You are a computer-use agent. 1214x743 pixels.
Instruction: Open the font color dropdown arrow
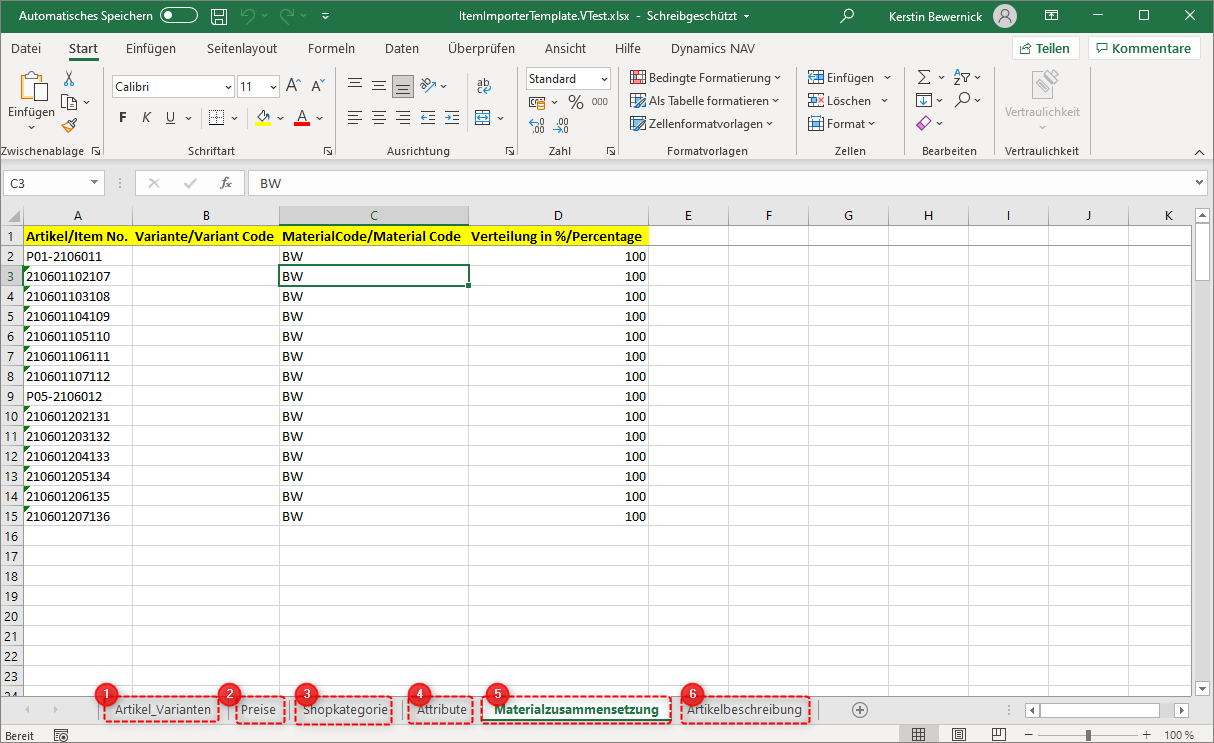click(320, 118)
